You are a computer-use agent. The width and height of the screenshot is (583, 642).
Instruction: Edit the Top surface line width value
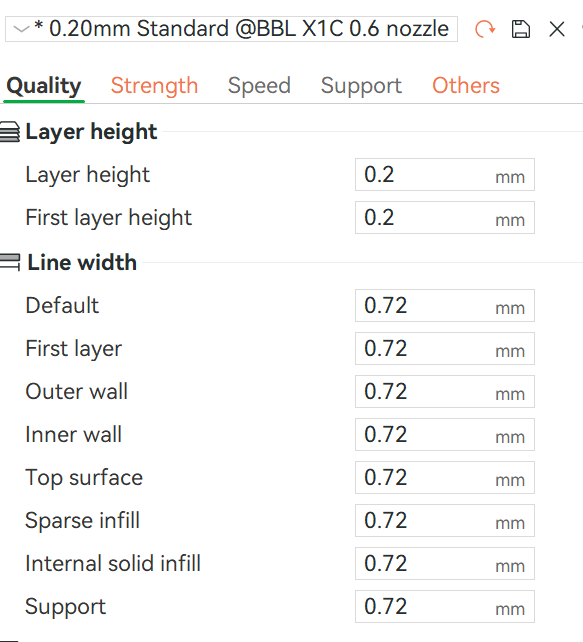[445, 477]
